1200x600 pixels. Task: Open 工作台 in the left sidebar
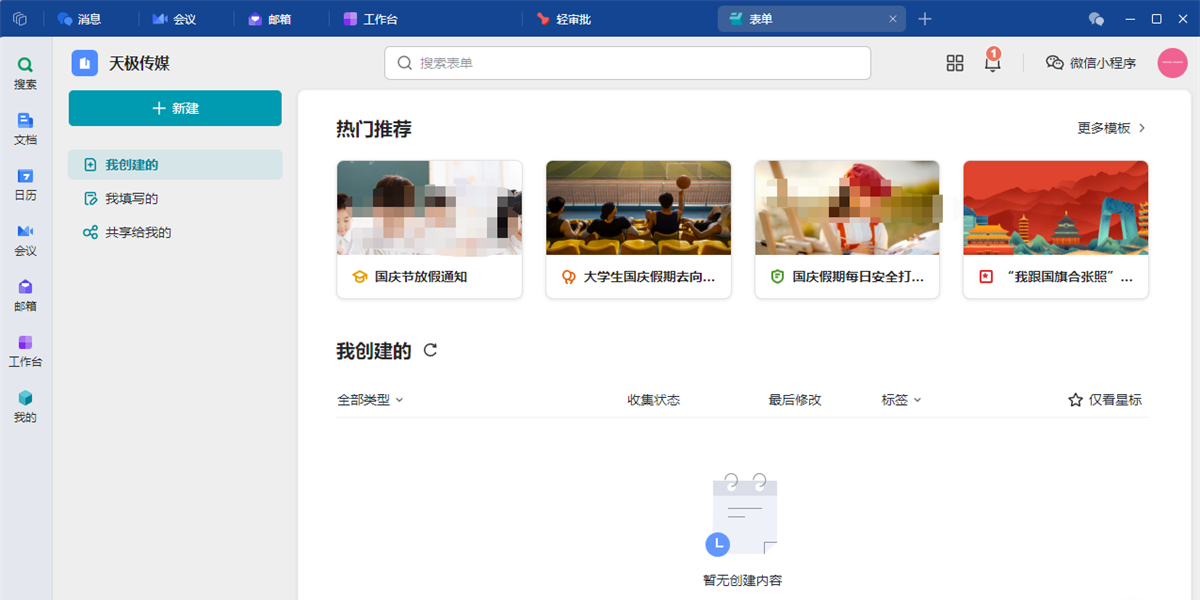(x=25, y=350)
